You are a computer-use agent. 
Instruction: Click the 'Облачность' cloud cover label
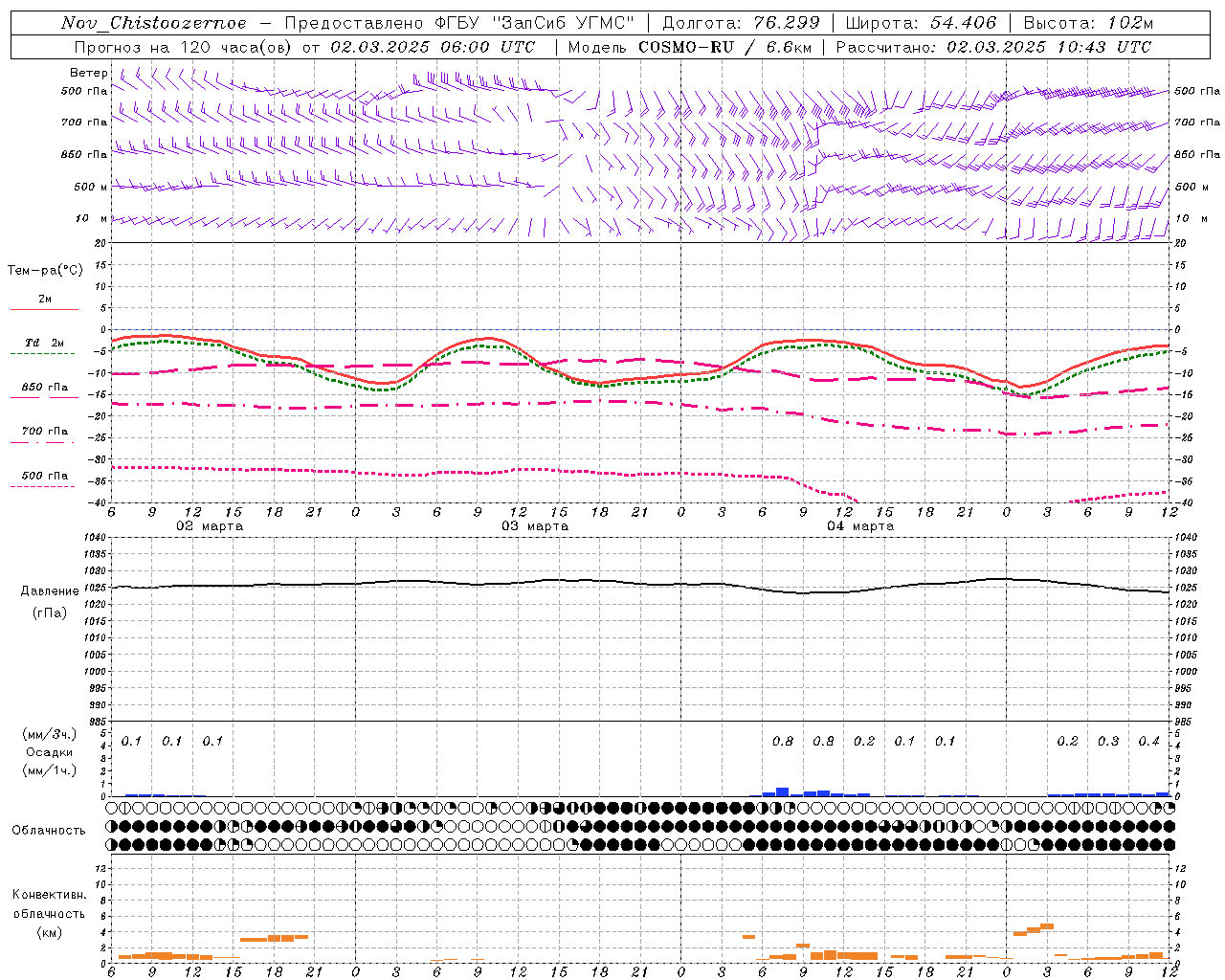[49, 831]
